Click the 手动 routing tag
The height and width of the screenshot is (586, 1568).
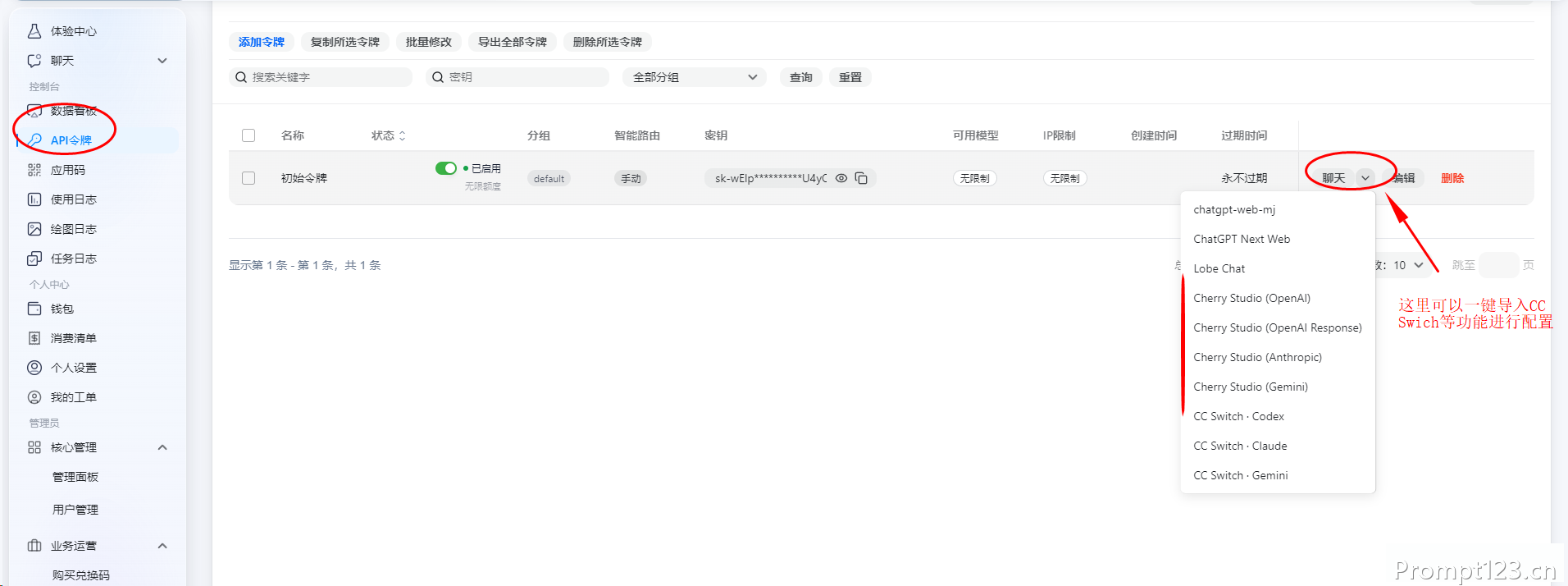tap(631, 178)
